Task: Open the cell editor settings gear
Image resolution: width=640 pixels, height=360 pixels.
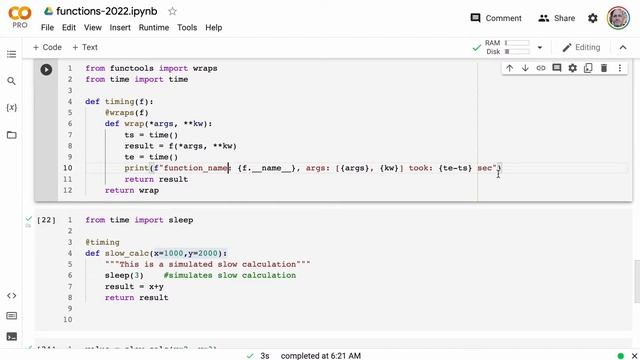Action: (x=573, y=68)
